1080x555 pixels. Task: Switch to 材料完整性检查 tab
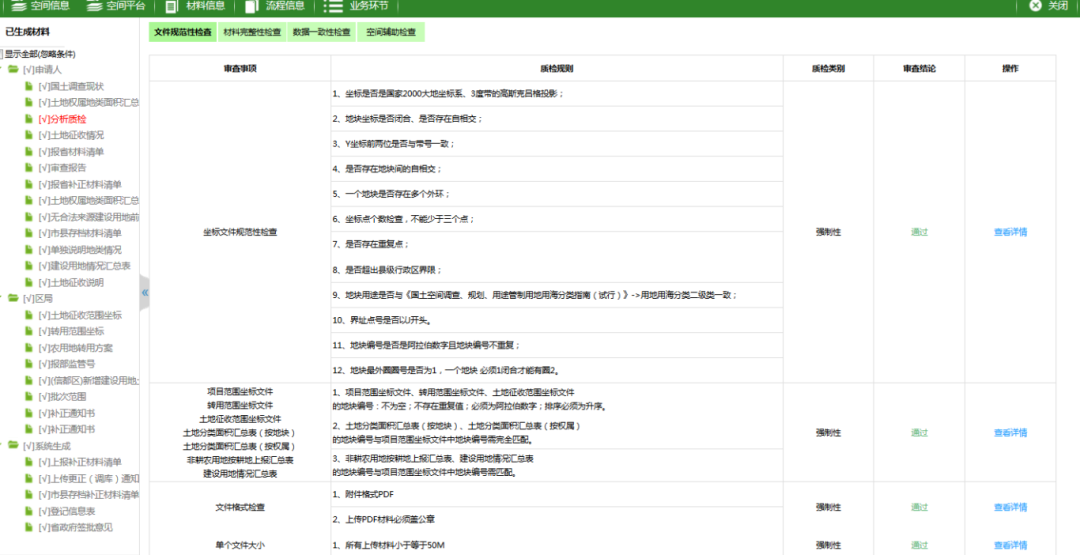point(252,32)
